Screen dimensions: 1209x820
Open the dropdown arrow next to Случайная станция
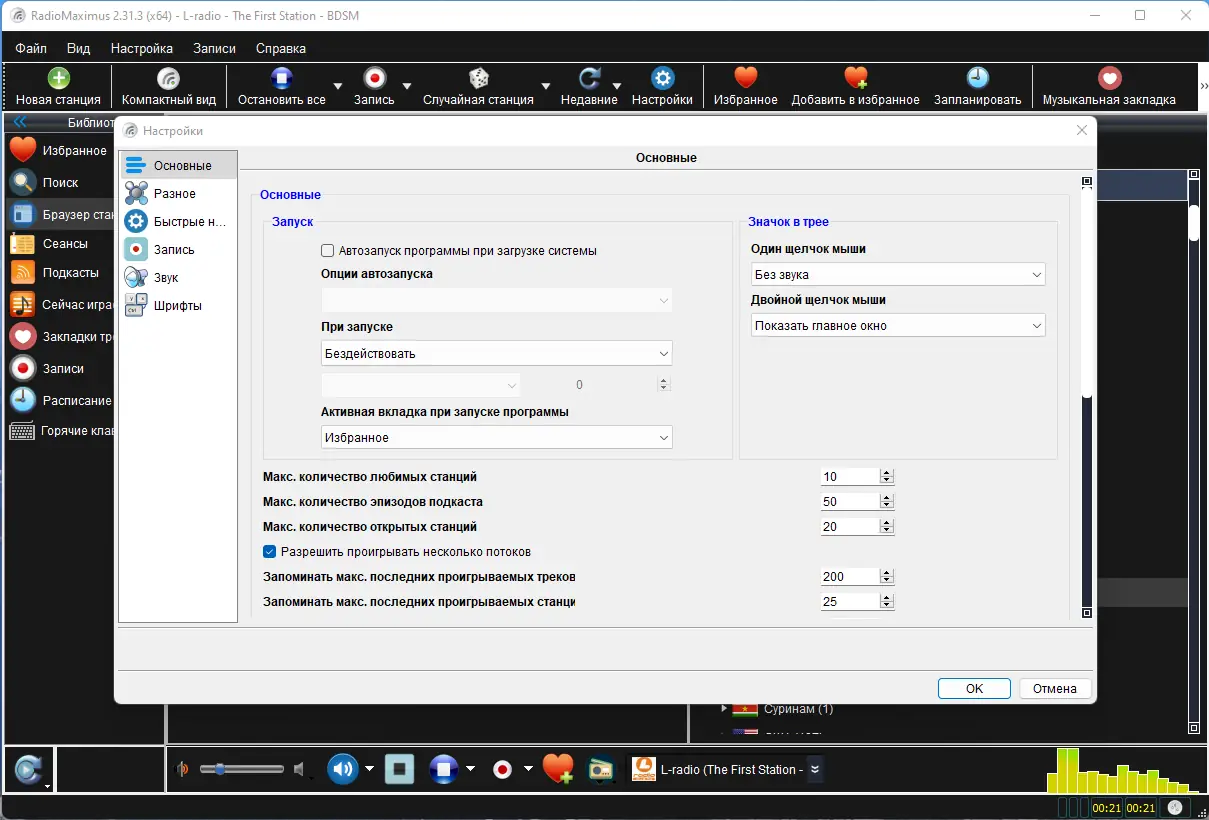coord(546,86)
